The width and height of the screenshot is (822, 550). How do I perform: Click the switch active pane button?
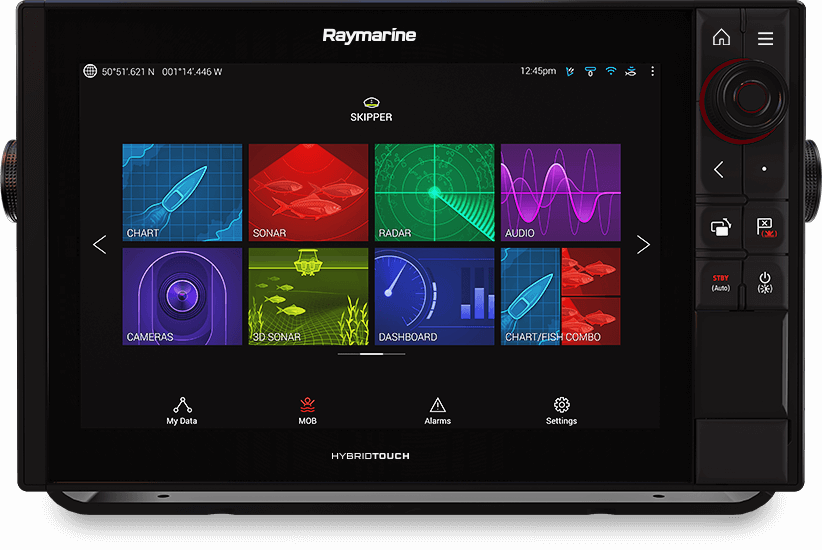pos(721,227)
